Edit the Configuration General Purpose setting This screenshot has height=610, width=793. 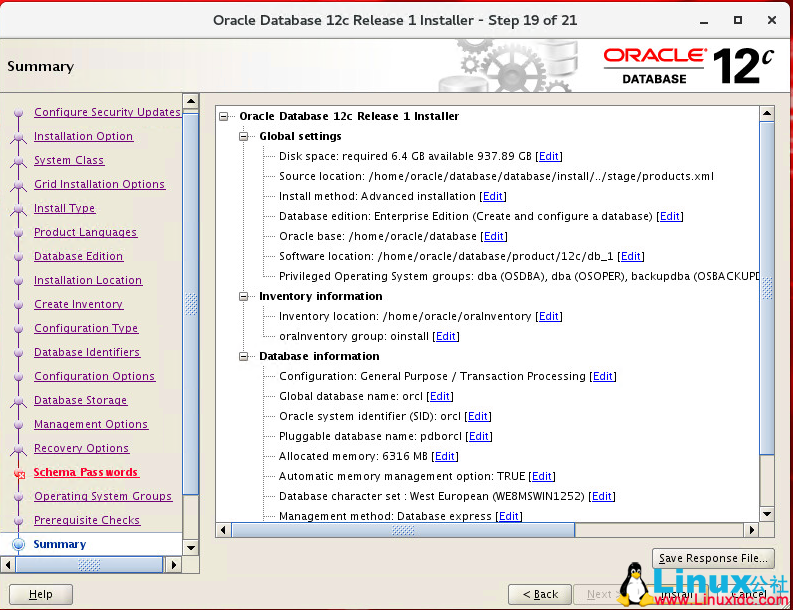[603, 376]
